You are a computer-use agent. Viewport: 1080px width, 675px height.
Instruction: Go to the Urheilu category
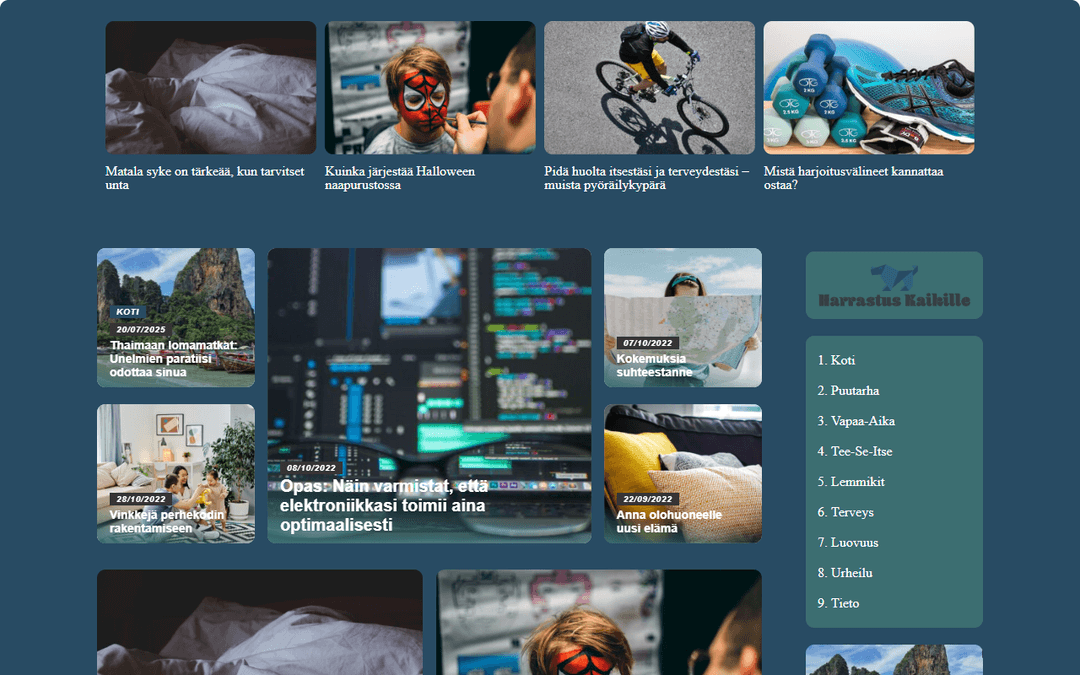pyautogui.click(x=851, y=572)
